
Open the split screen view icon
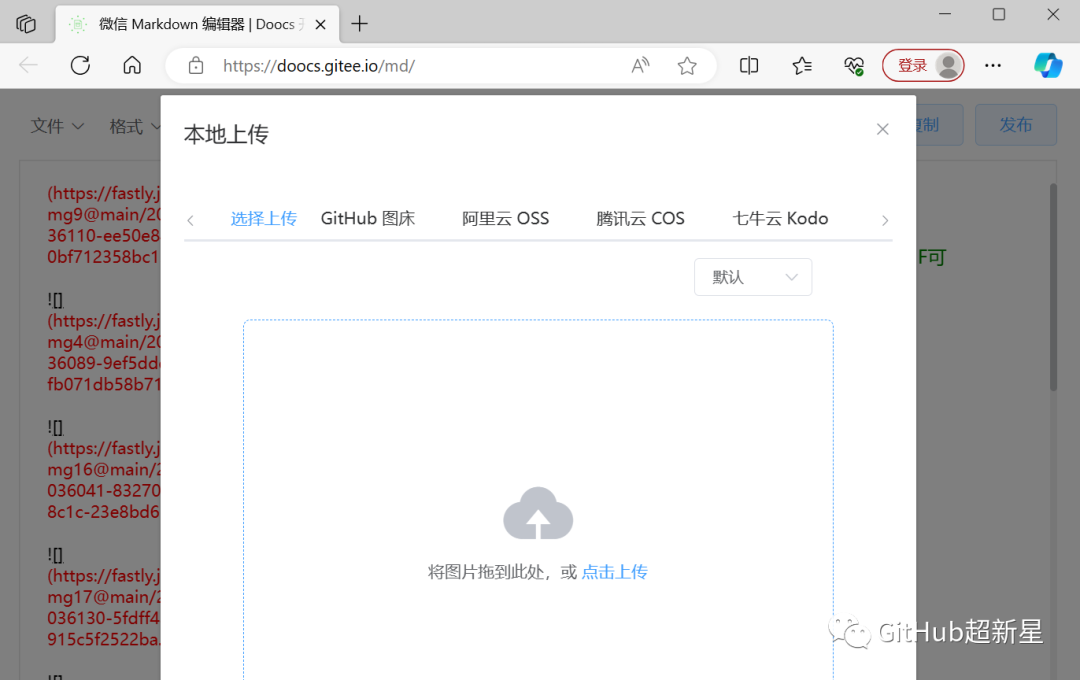[749, 65]
